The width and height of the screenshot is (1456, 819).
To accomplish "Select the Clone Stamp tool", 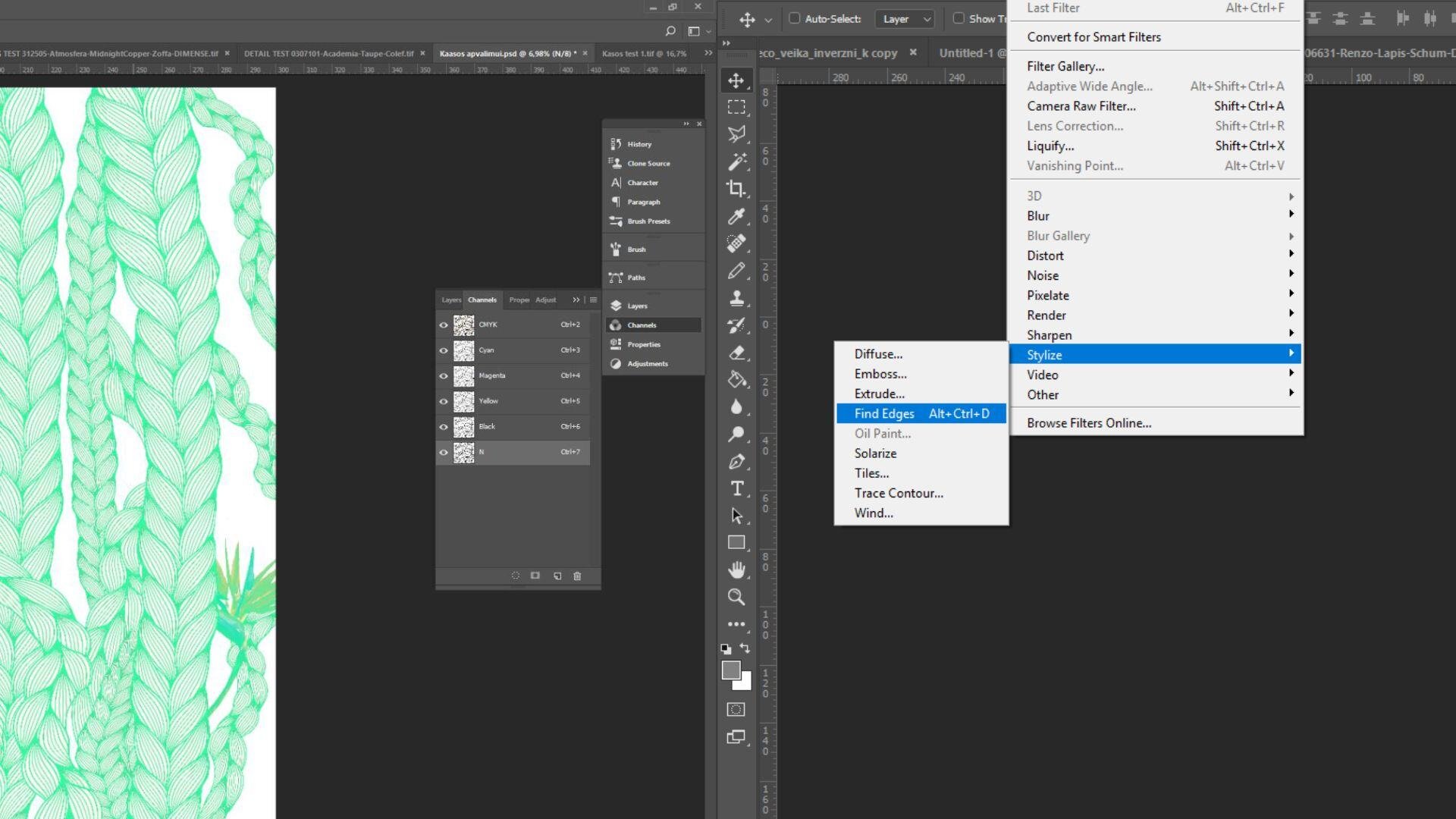I will [x=736, y=298].
